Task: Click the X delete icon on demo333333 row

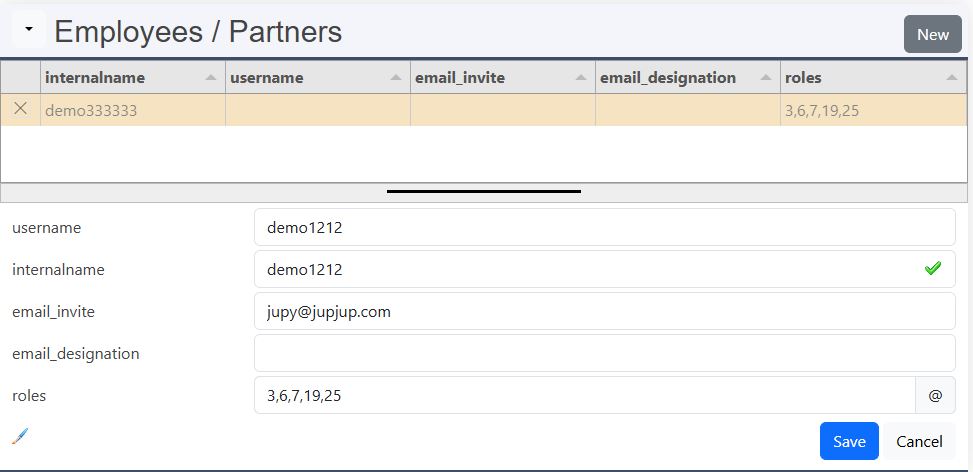Action: click(x=20, y=109)
